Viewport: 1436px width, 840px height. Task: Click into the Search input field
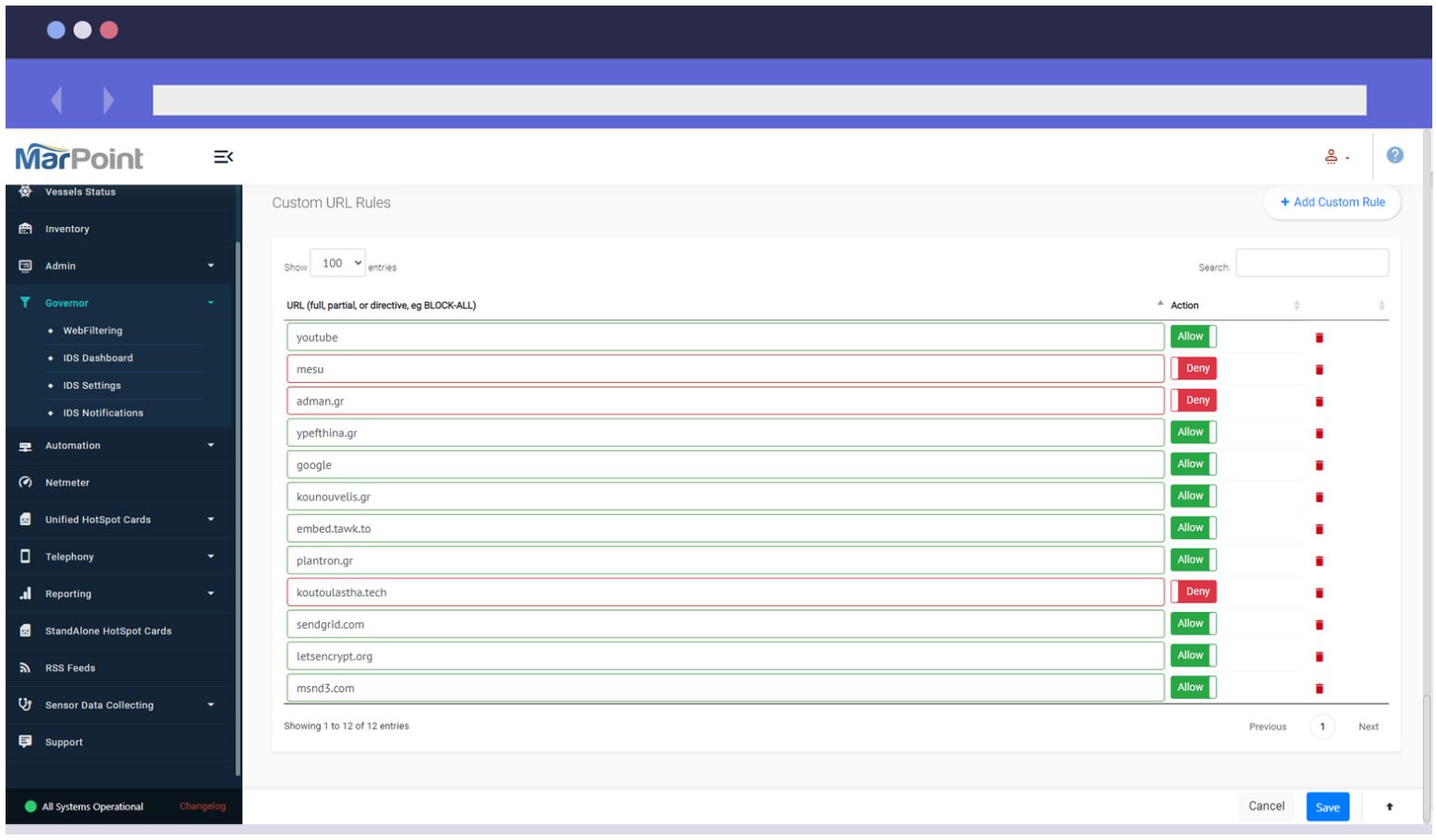click(1312, 263)
